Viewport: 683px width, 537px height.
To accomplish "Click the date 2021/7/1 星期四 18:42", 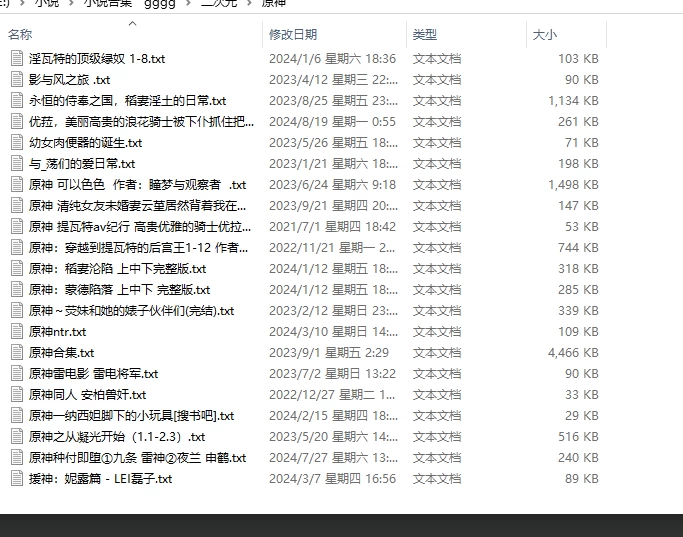I will pos(332,226).
